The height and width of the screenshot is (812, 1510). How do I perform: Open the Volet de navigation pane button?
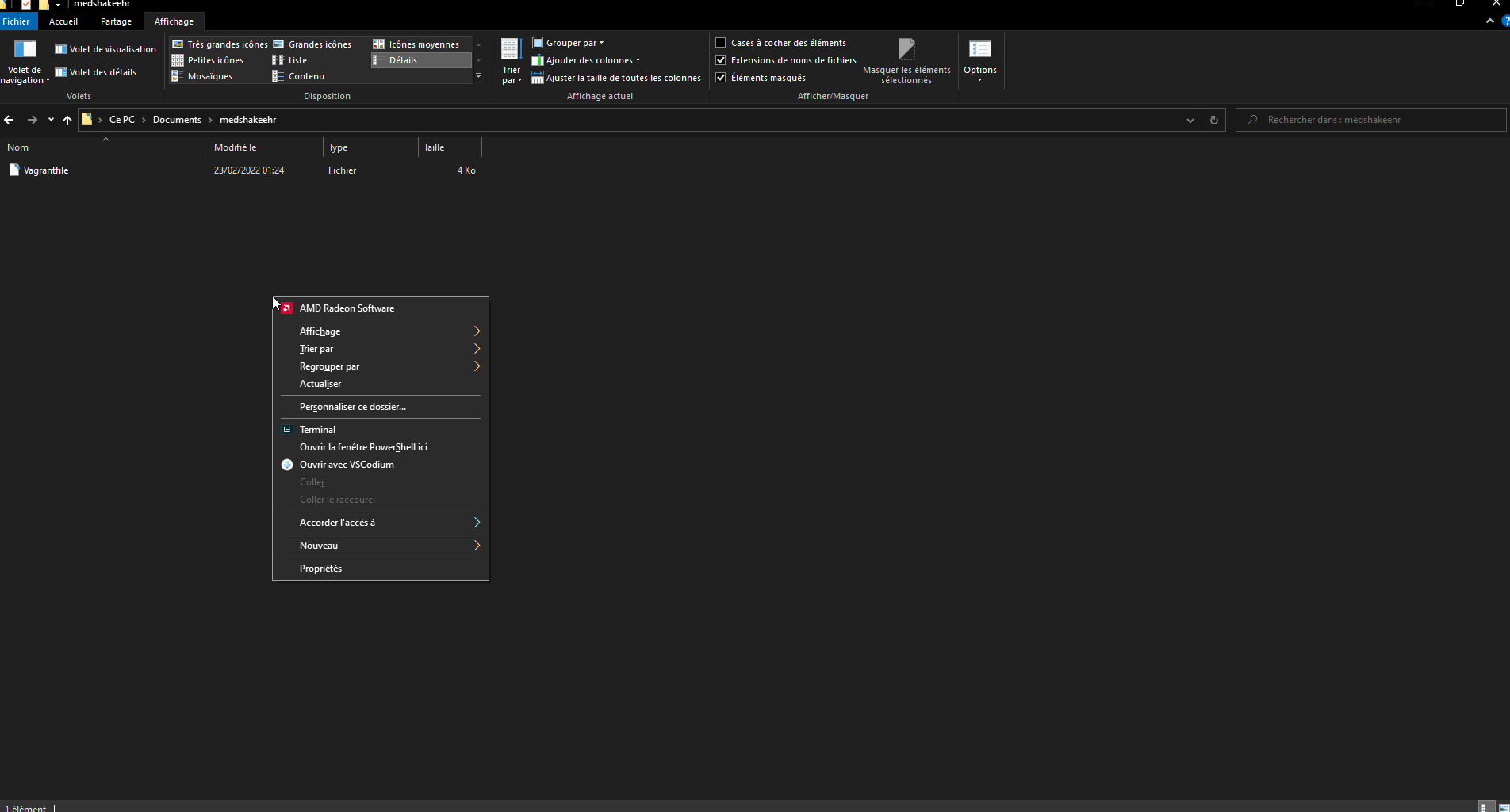pyautogui.click(x=25, y=61)
